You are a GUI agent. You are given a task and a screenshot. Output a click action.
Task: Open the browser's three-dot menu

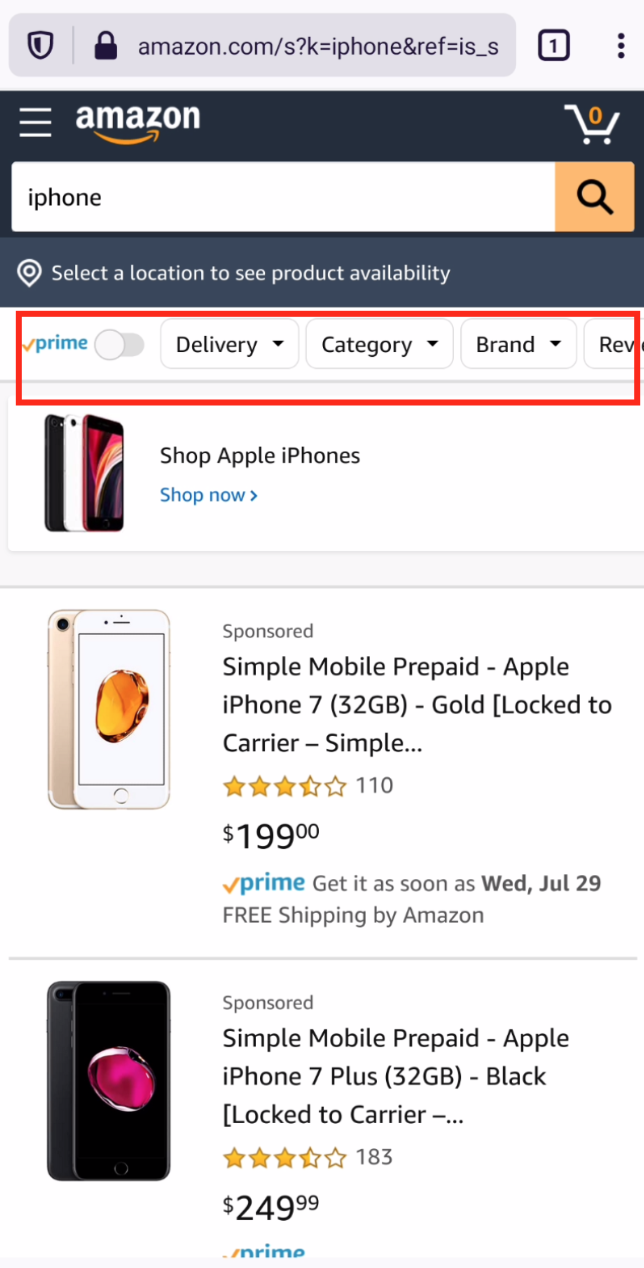pyautogui.click(x=621, y=45)
